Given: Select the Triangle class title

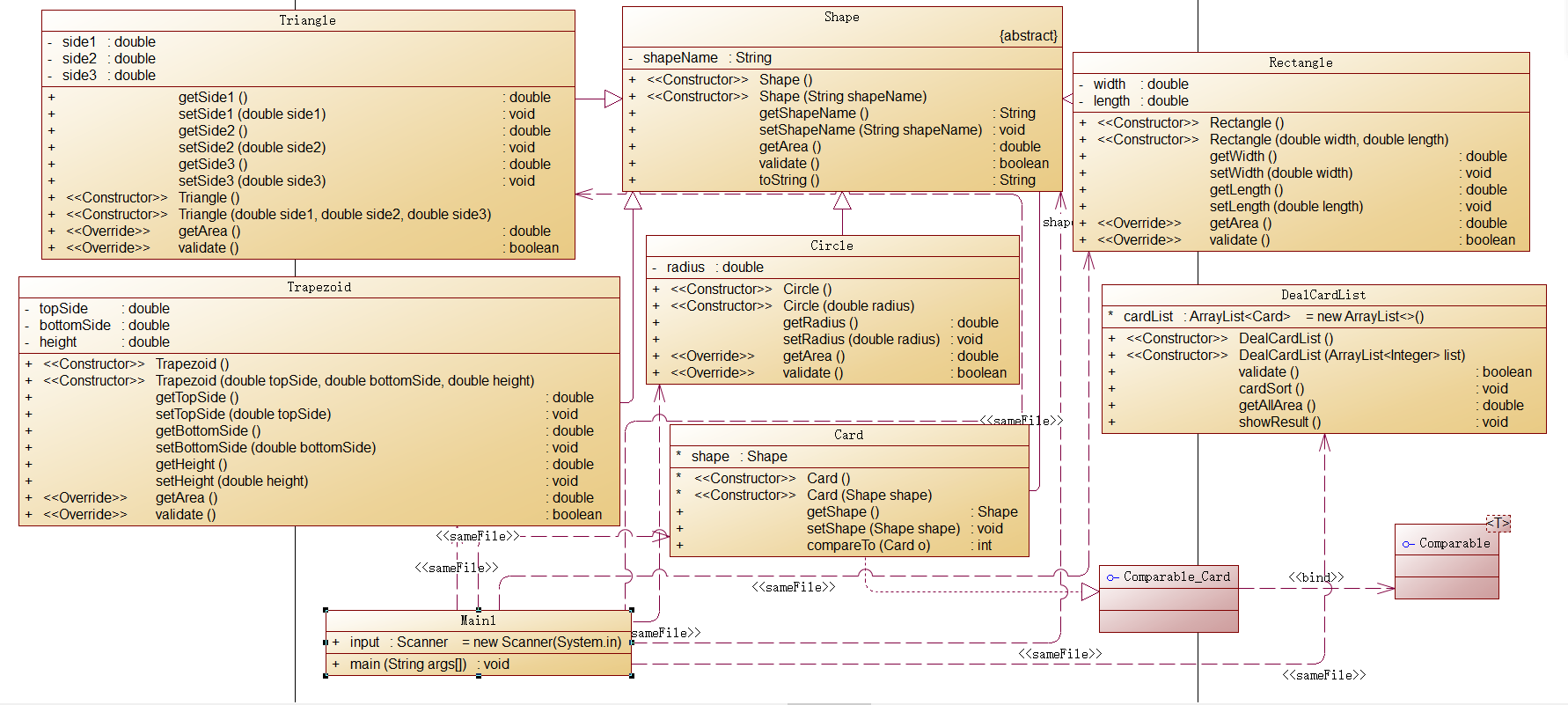Looking at the screenshot, I should [x=307, y=20].
